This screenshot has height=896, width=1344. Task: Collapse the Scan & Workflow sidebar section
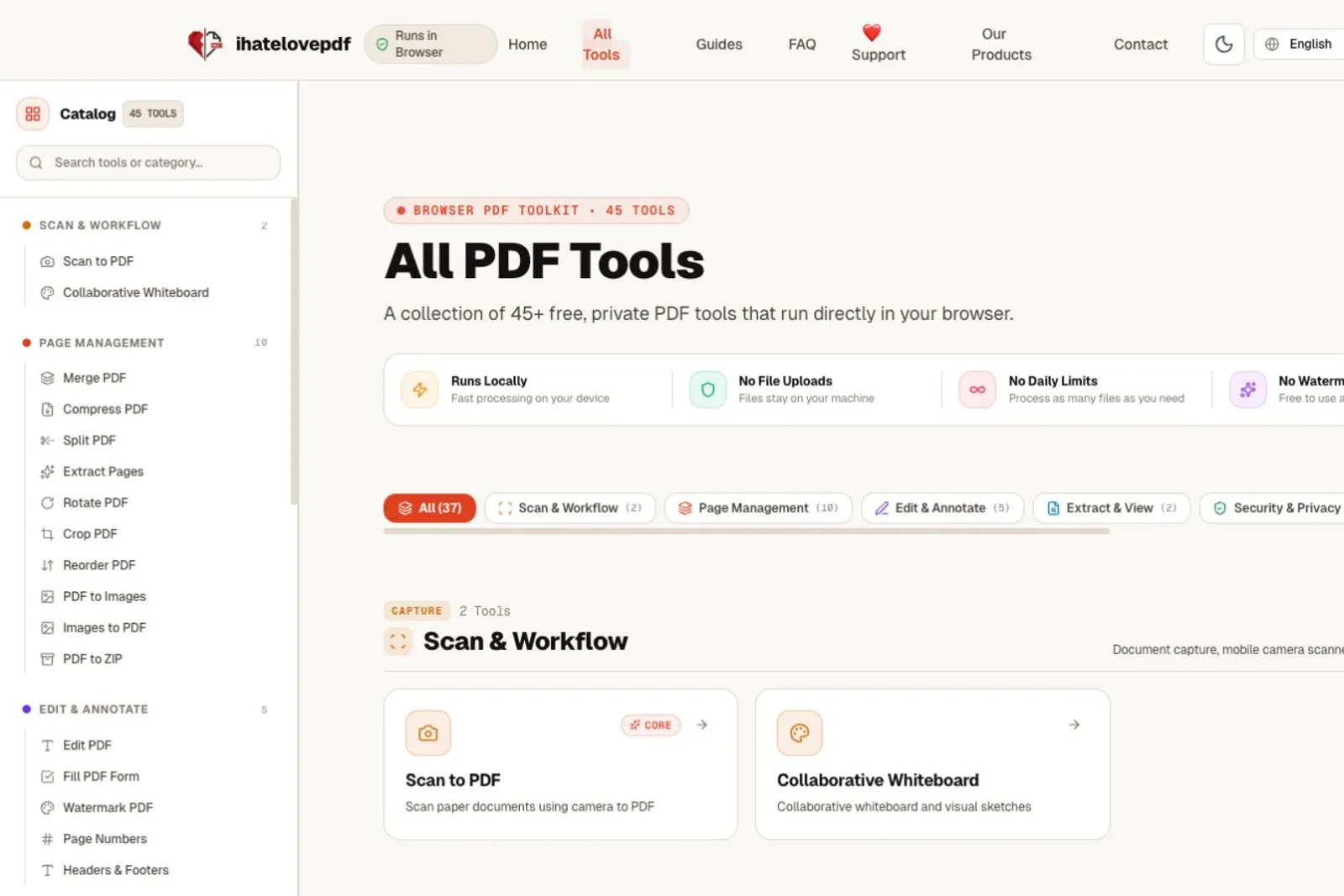click(144, 225)
